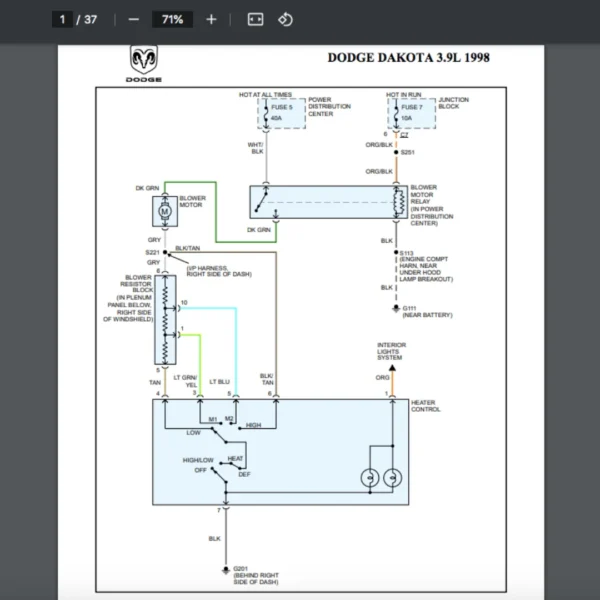
Task: Click the blower motor 'M' symbol
Action: [x=165, y=211]
